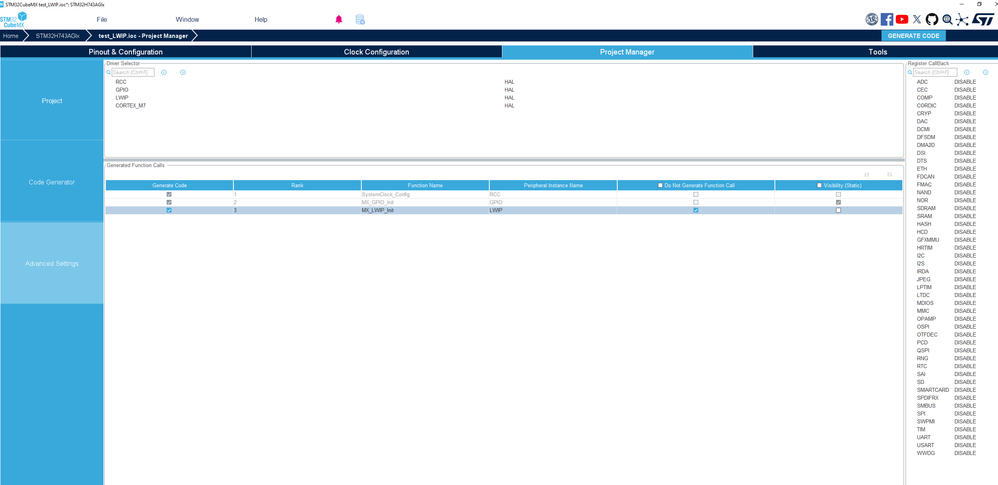Screen dimensions: 998x485
Task: Uncheck Do Not Generate Function Call for MX_LWIP_Init
Action: (696, 210)
